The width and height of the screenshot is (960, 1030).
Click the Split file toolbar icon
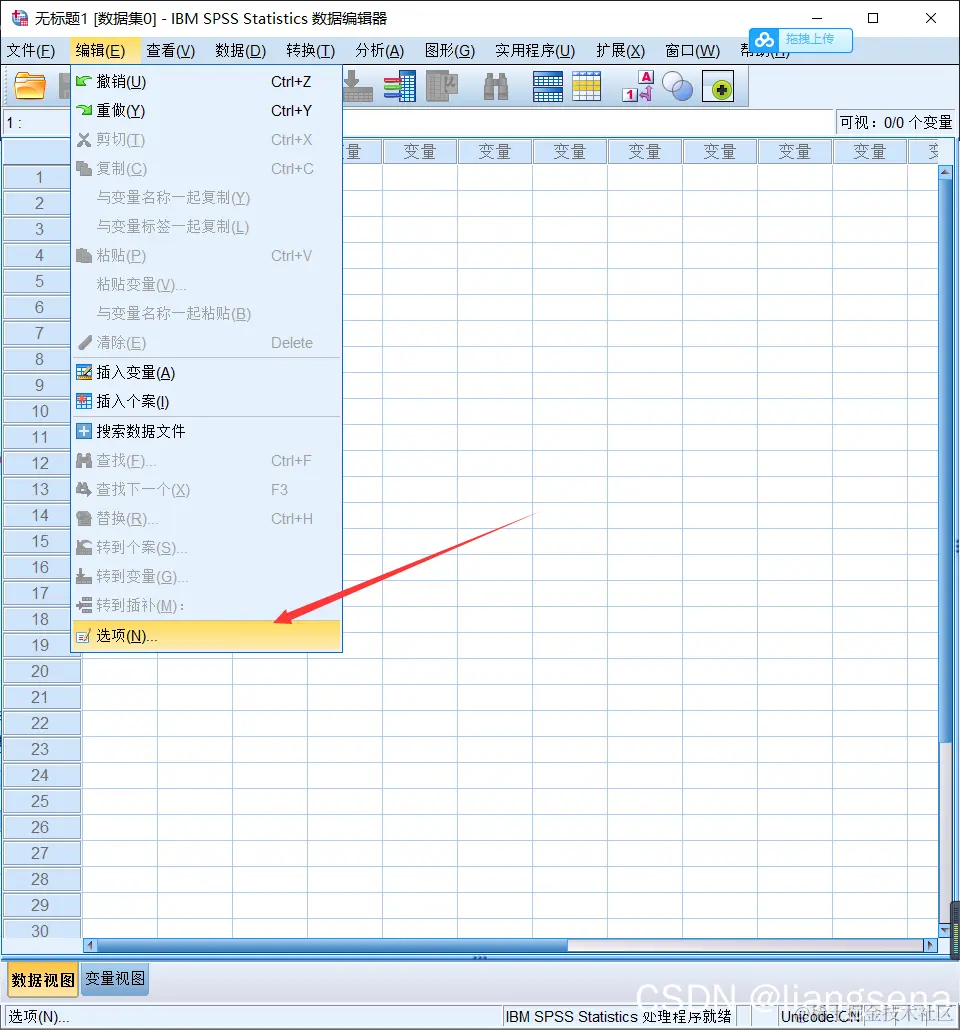(x=547, y=87)
